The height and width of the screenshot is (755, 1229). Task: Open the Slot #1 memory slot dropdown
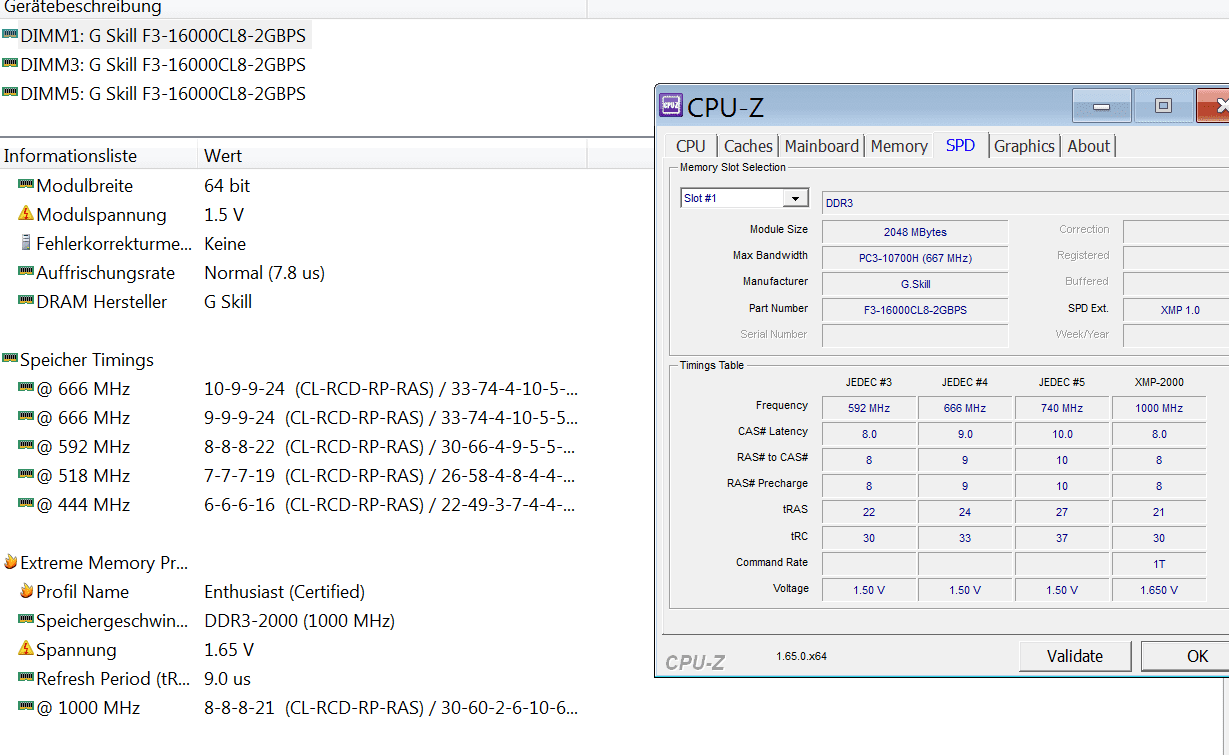[745, 198]
